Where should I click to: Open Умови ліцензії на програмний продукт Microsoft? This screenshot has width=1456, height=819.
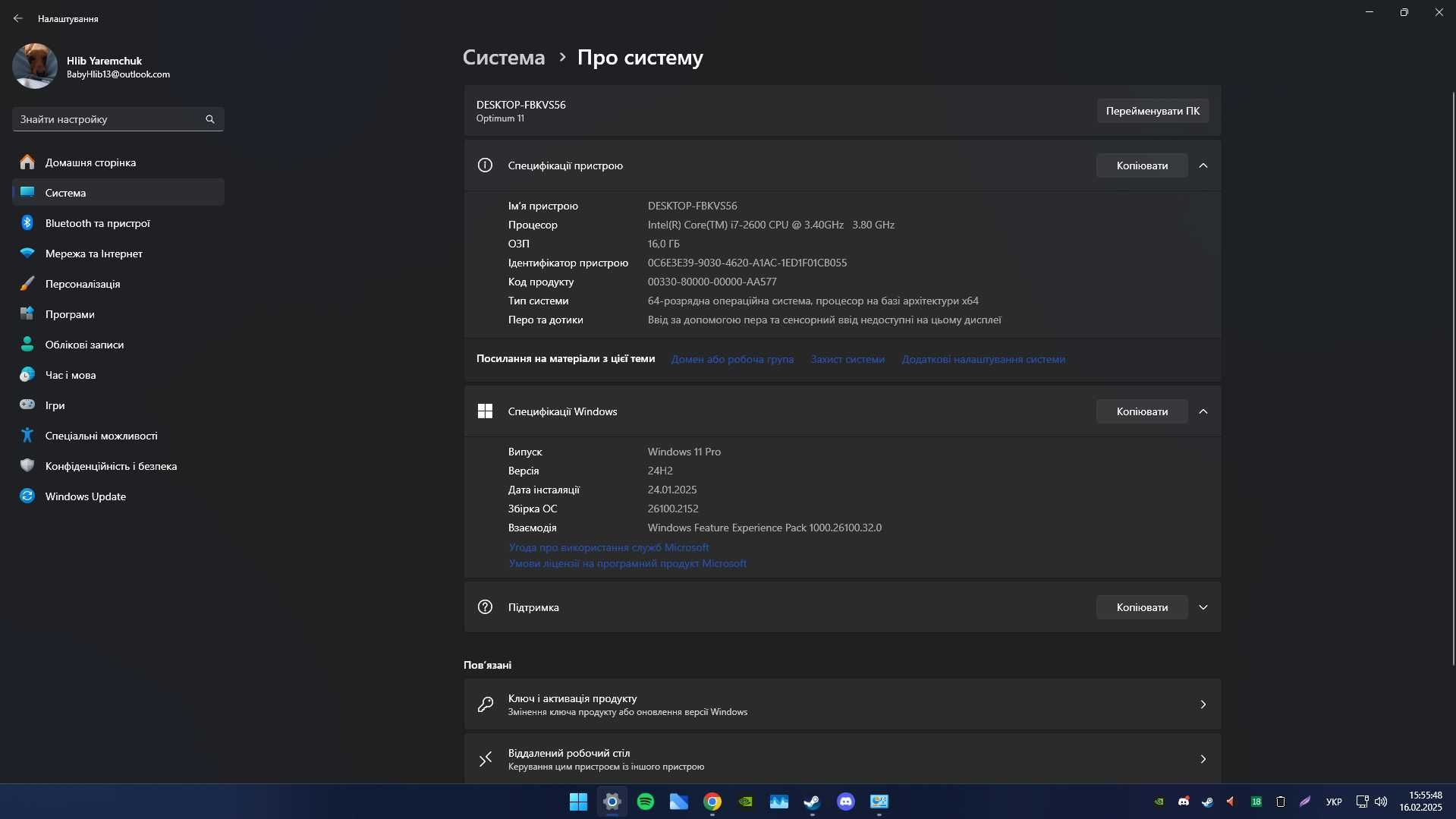point(627,563)
